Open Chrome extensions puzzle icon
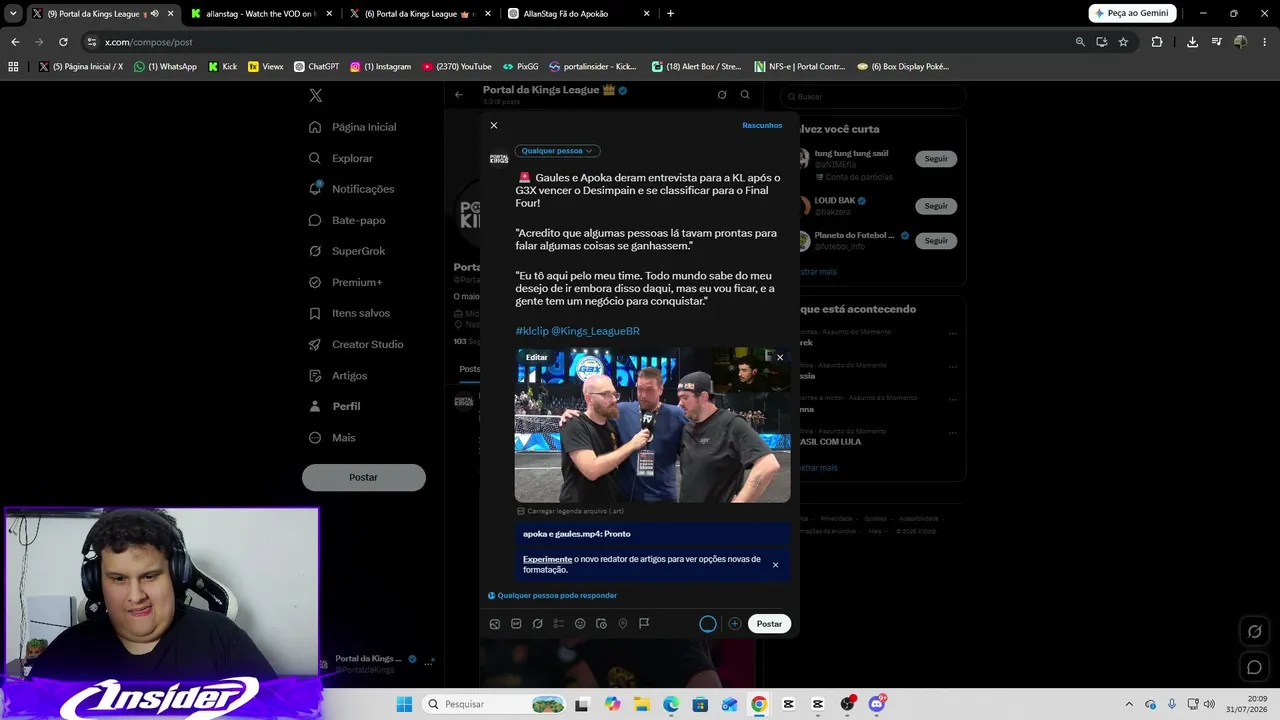Image resolution: width=1280 pixels, height=720 pixels. coord(1157,42)
